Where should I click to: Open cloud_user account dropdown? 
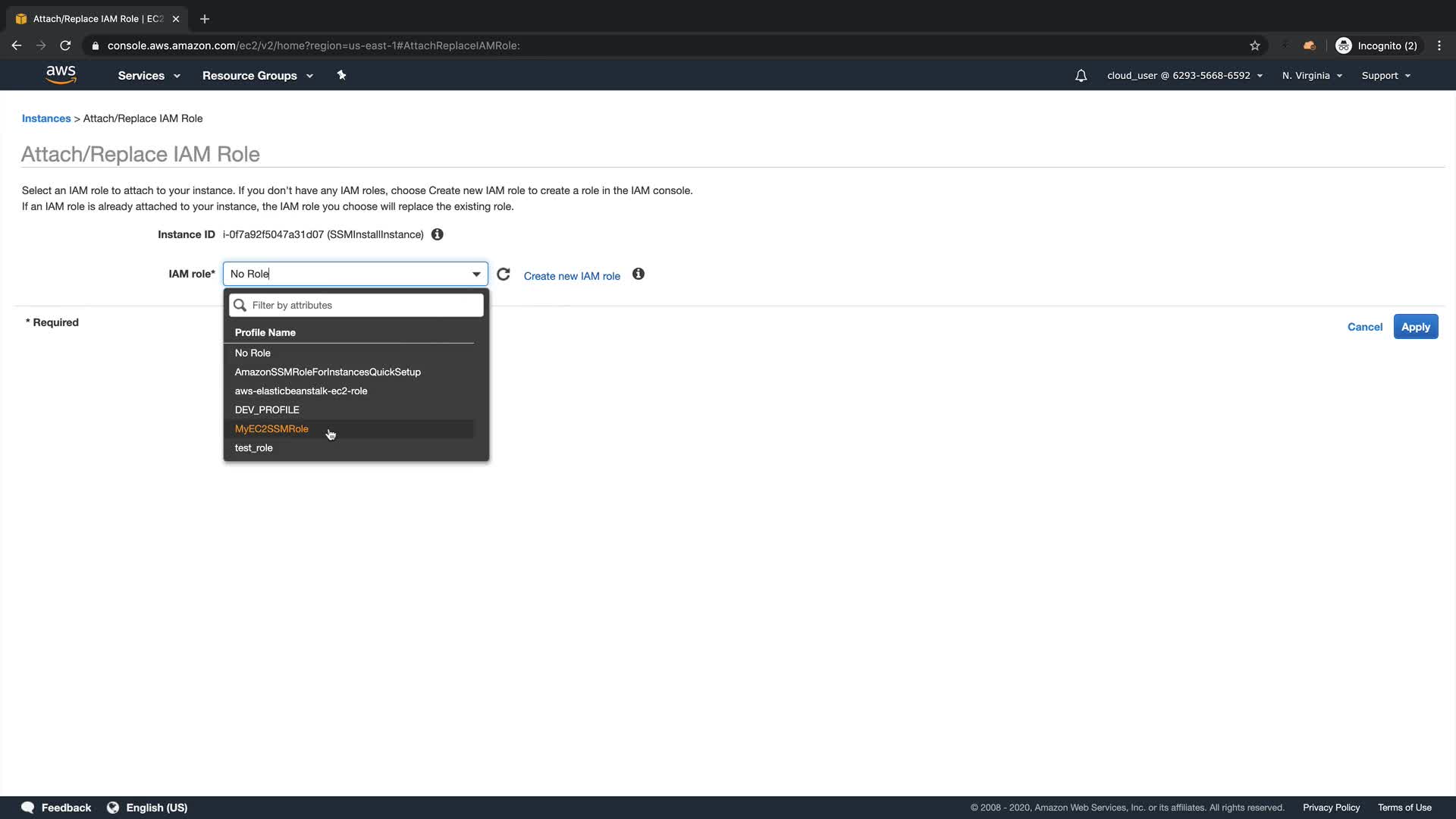click(x=1185, y=76)
